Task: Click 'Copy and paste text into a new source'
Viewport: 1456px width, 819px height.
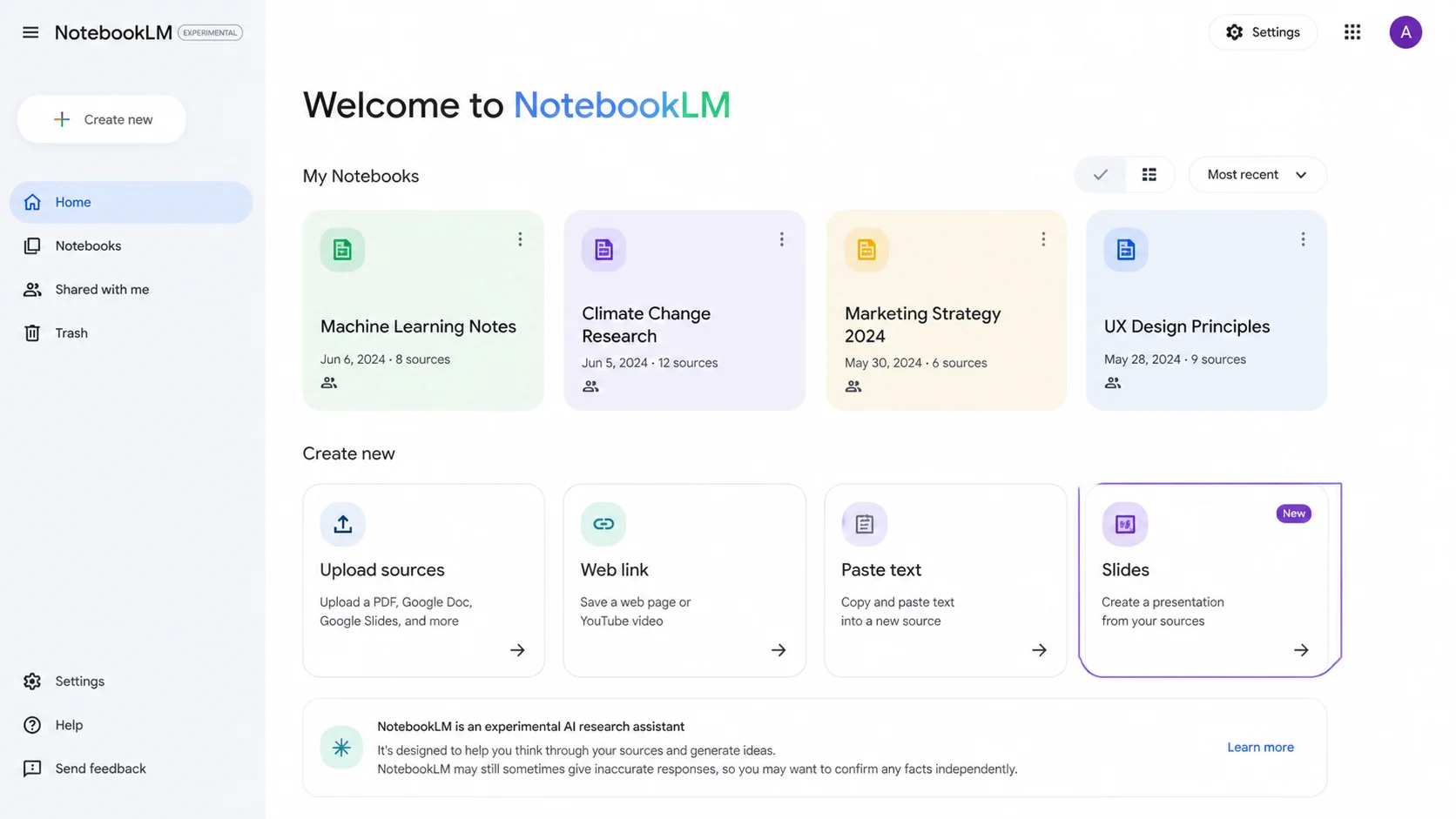Action: pos(898,612)
